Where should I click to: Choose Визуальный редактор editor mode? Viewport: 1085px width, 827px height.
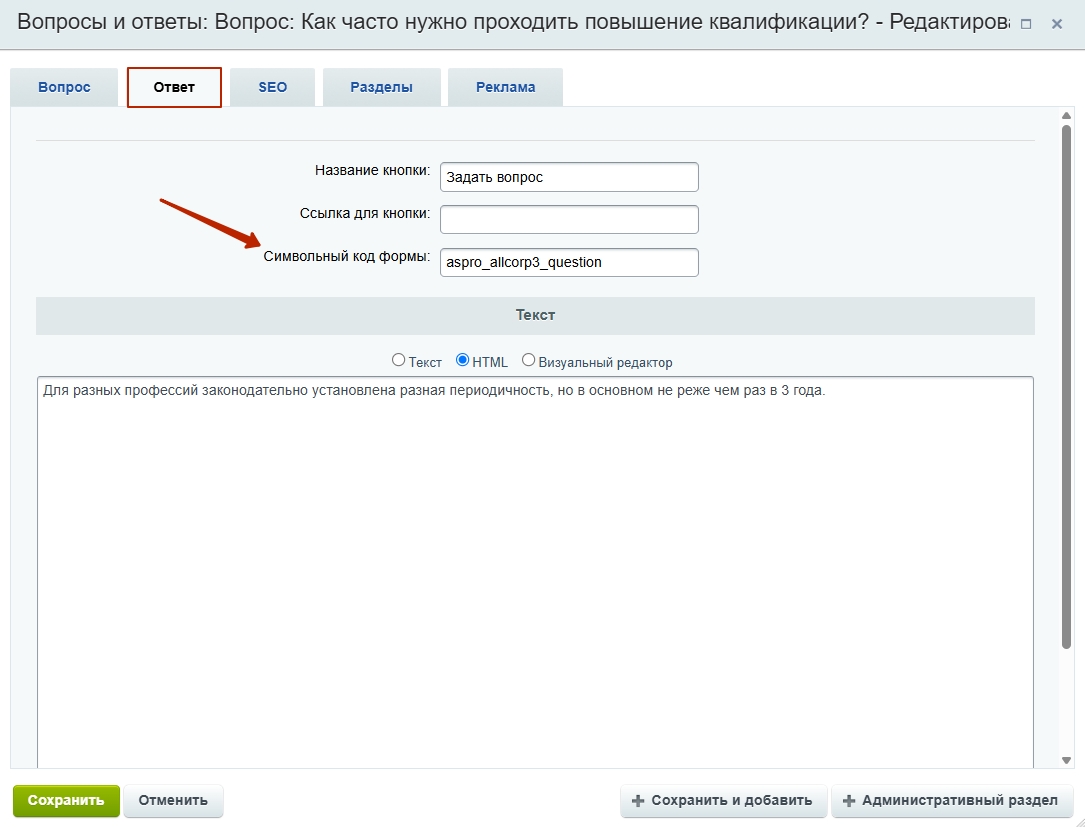tap(529, 361)
